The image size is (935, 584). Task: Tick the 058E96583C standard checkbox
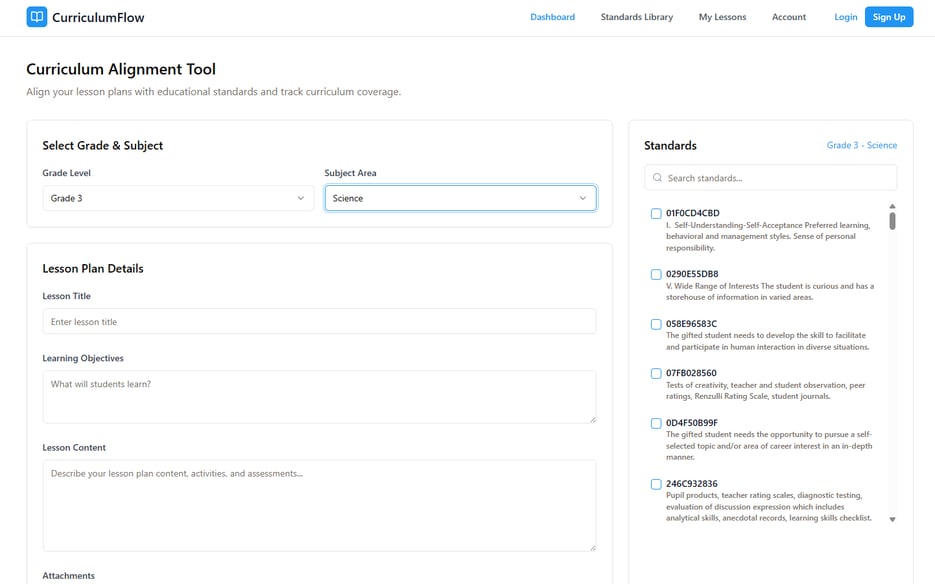[656, 325]
